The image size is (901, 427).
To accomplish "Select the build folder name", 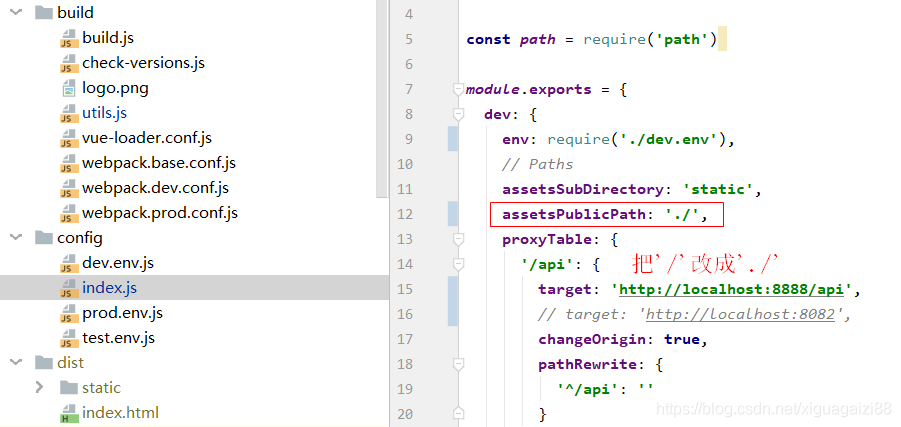I will click(x=75, y=12).
